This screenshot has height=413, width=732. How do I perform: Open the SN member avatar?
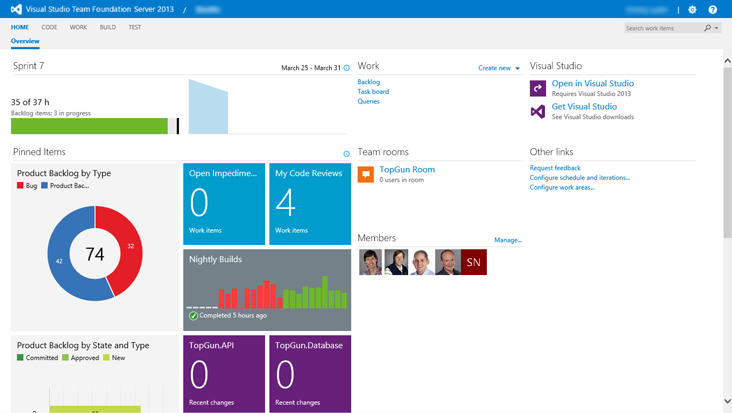473,262
